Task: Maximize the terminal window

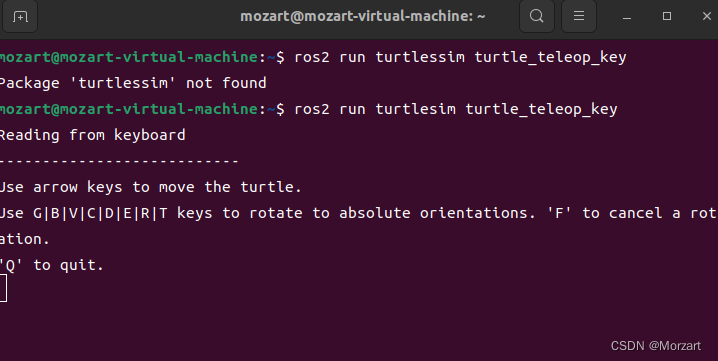Action: click(x=667, y=16)
